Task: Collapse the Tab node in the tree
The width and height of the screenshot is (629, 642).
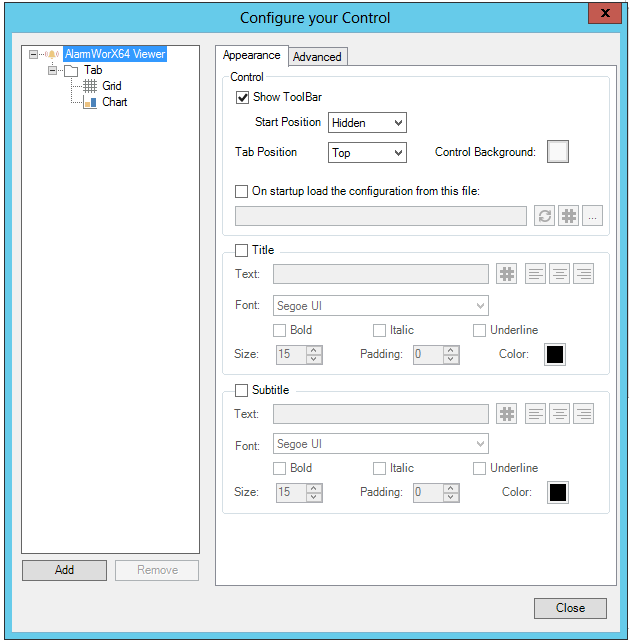Action: click(x=53, y=71)
